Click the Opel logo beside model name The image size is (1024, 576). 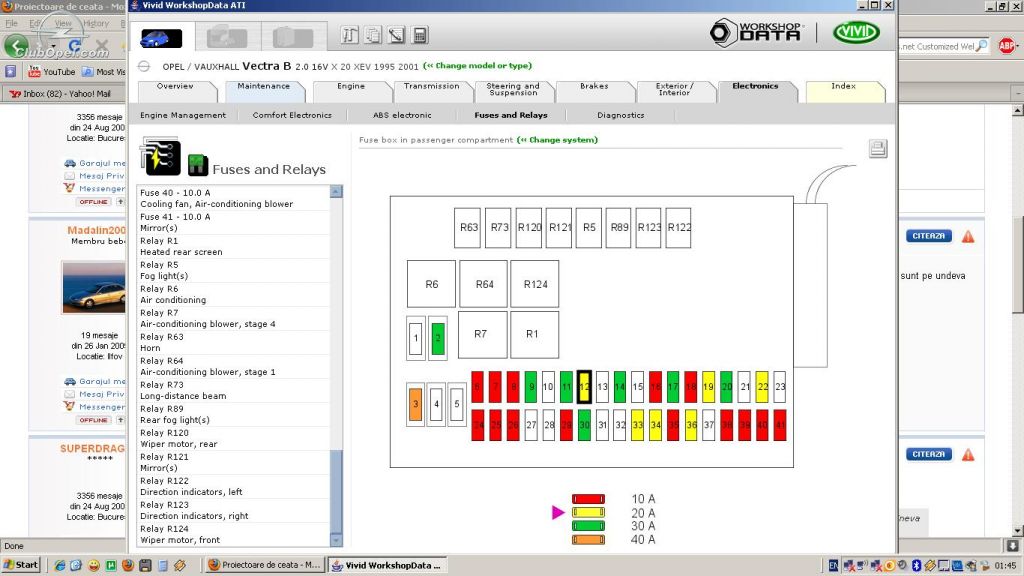coord(144,67)
